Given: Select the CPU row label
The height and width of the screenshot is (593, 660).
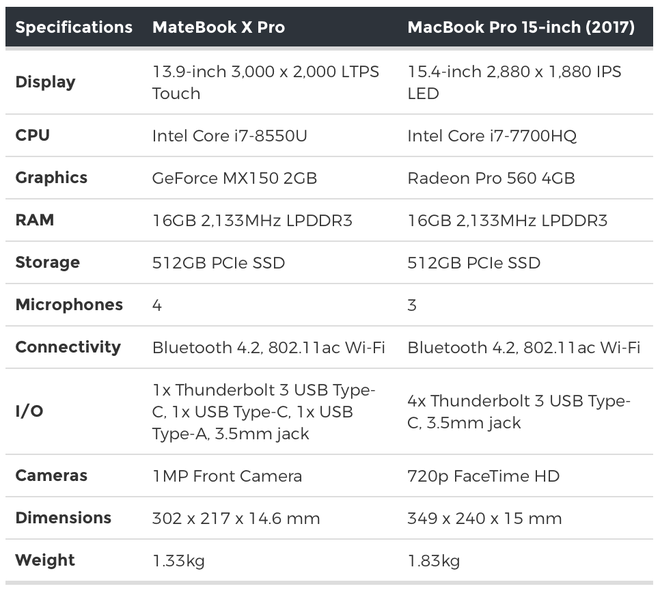Looking at the screenshot, I should [32, 135].
